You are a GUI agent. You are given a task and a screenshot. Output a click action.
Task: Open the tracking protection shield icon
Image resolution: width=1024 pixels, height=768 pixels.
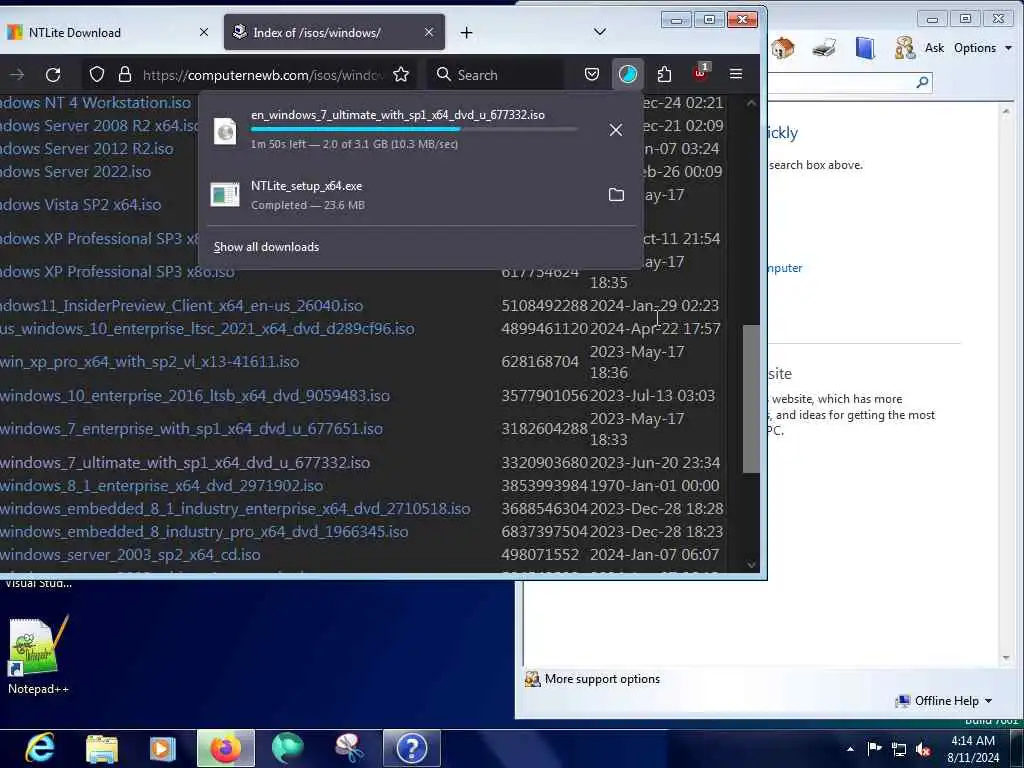click(97, 75)
